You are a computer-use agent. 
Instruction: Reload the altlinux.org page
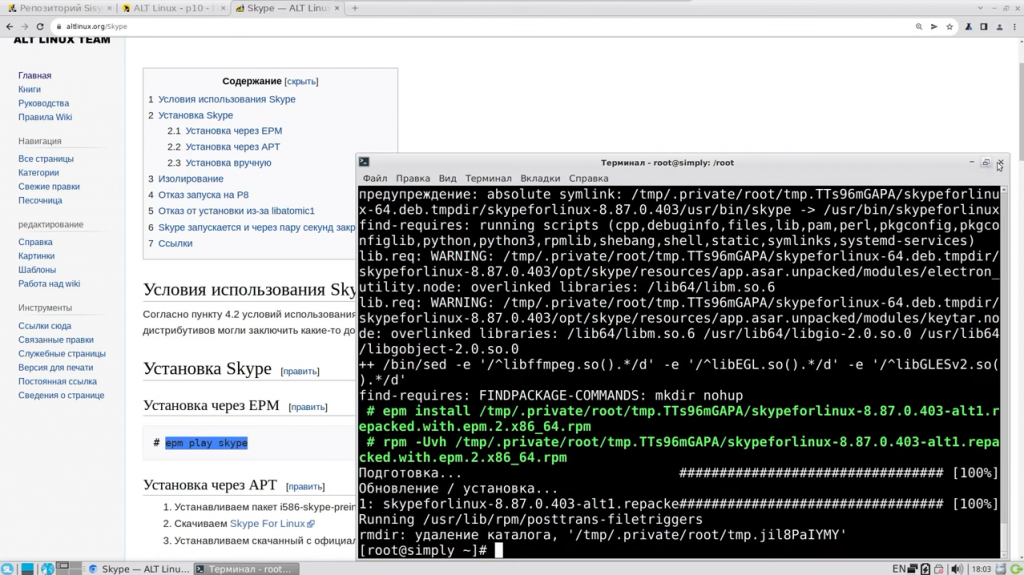(40, 27)
